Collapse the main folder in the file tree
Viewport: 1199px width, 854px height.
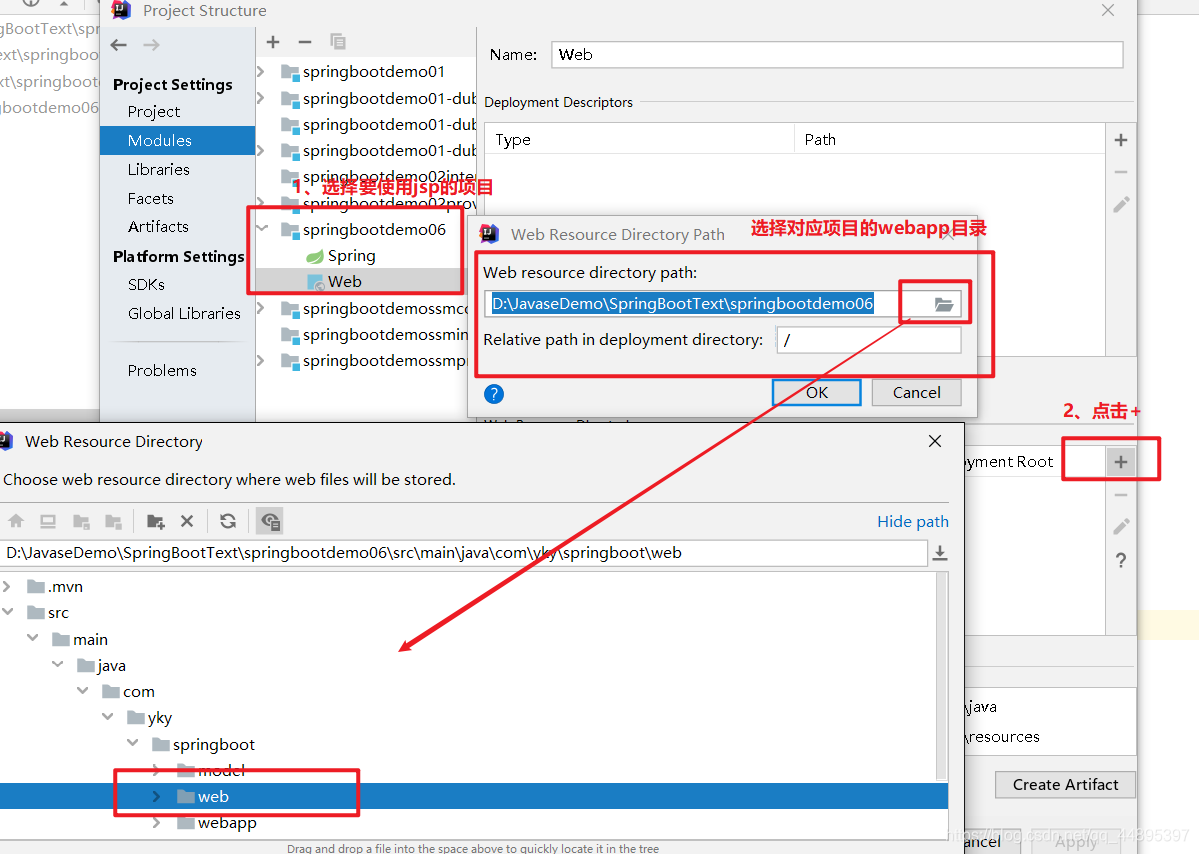33,638
